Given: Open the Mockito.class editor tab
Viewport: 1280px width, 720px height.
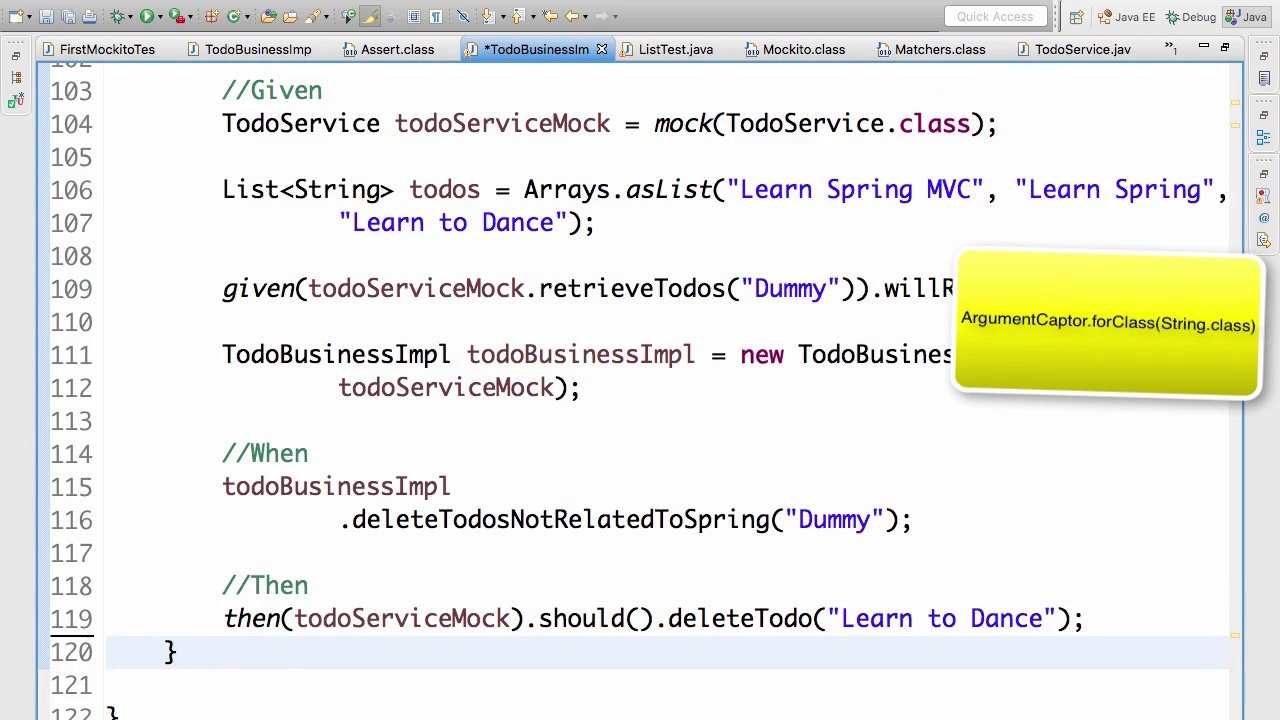Looking at the screenshot, I should tap(803, 49).
